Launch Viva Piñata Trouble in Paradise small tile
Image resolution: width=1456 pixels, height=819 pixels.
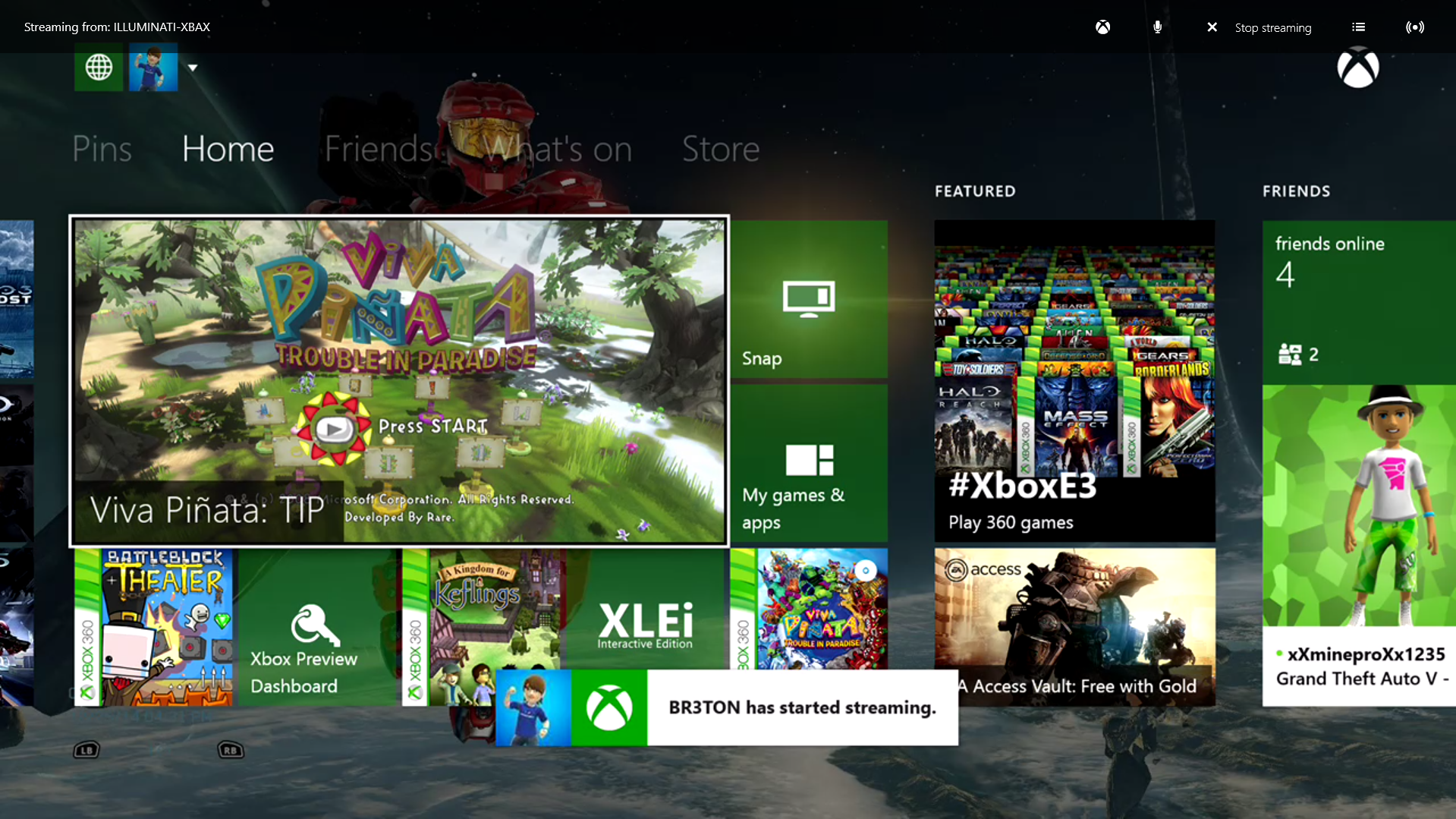809,610
